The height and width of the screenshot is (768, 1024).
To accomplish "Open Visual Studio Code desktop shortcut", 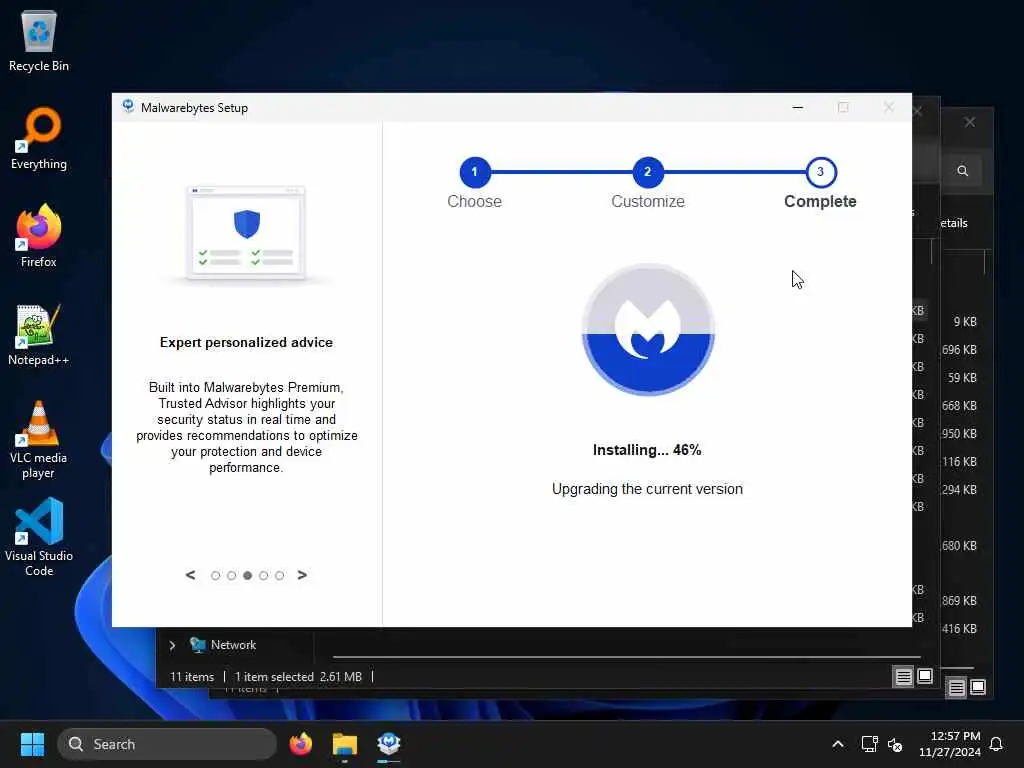I will click(x=39, y=537).
